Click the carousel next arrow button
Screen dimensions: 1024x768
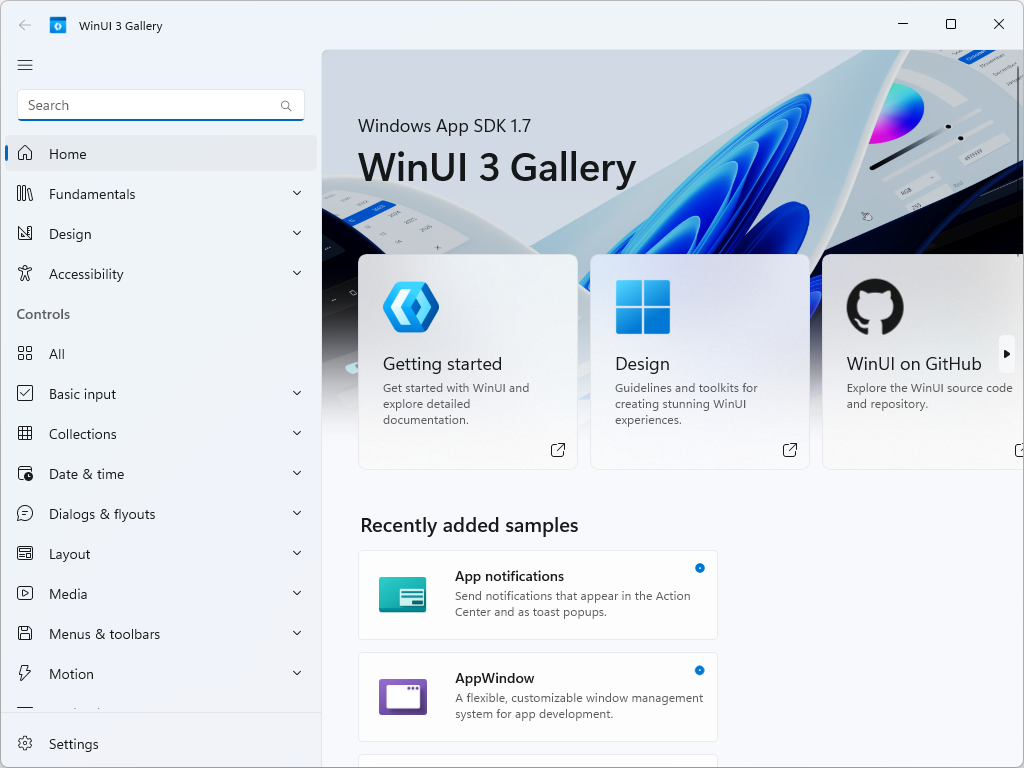pos(1006,354)
